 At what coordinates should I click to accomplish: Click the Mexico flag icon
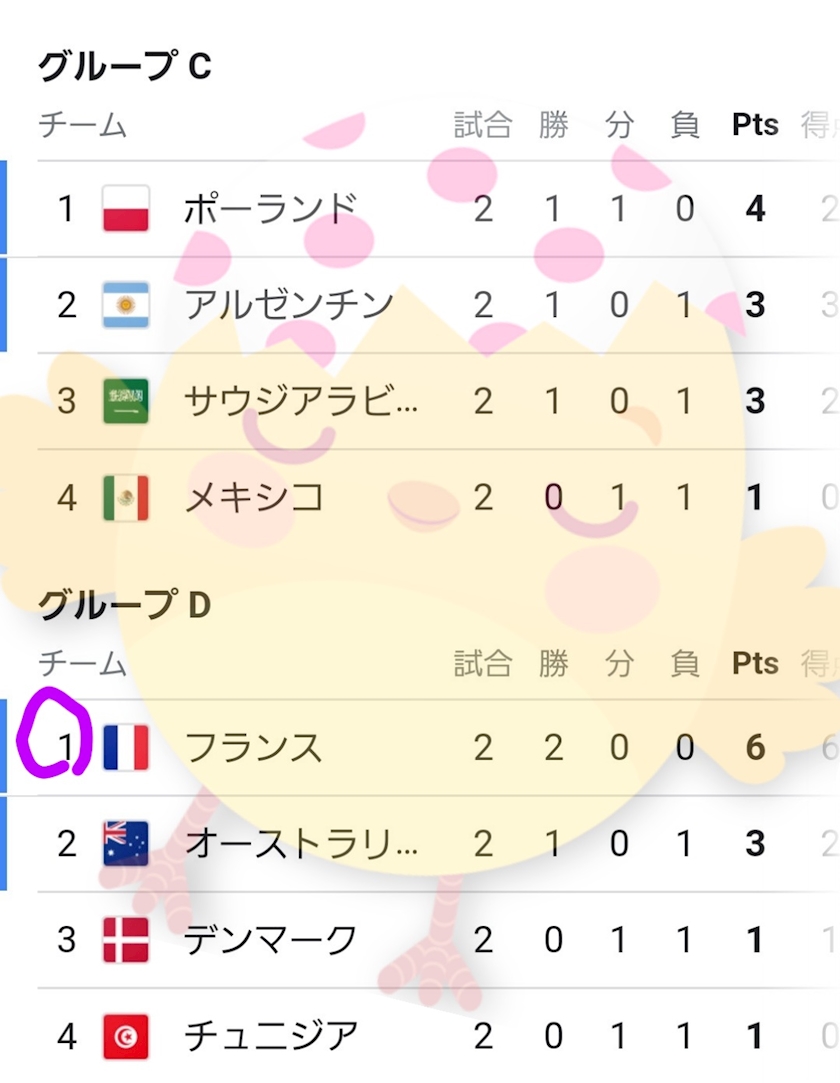(126, 497)
